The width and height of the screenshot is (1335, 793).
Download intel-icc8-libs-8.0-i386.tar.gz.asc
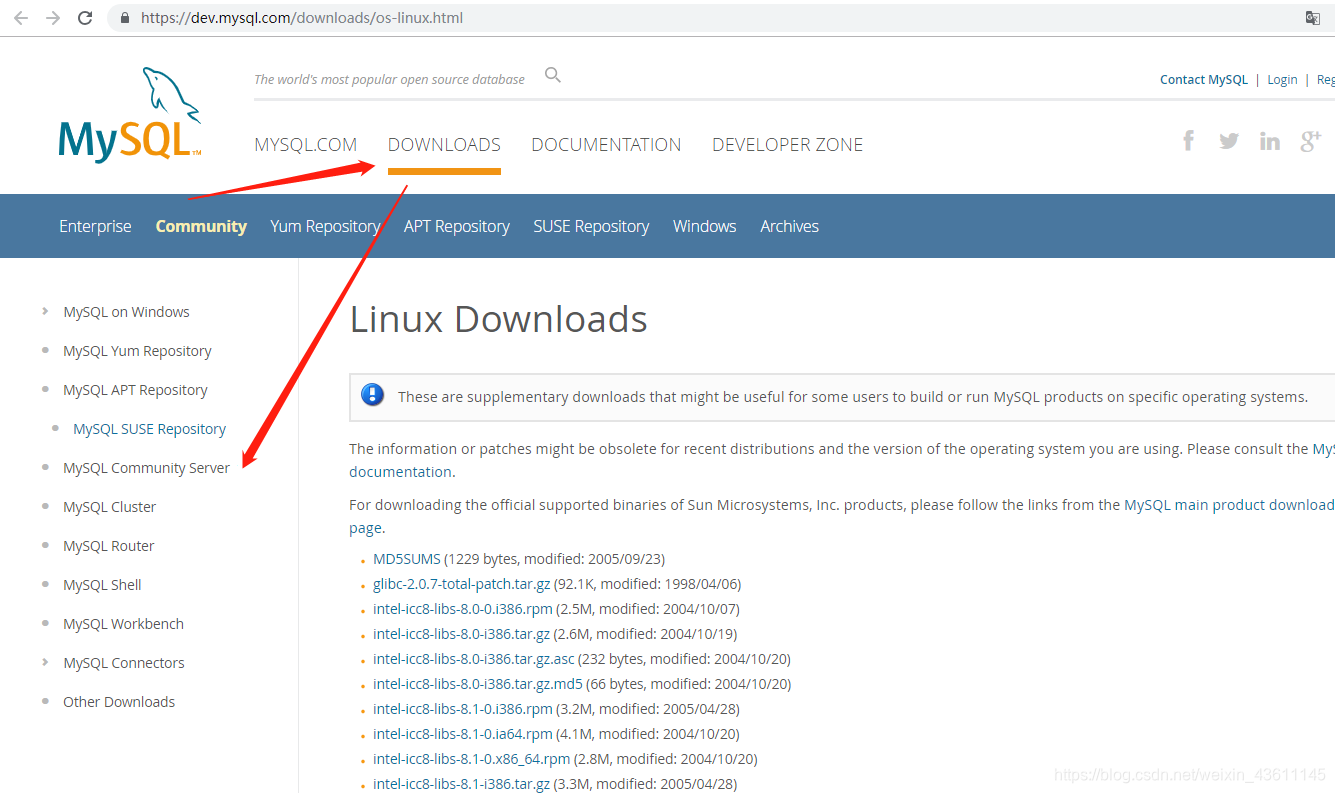point(474,659)
